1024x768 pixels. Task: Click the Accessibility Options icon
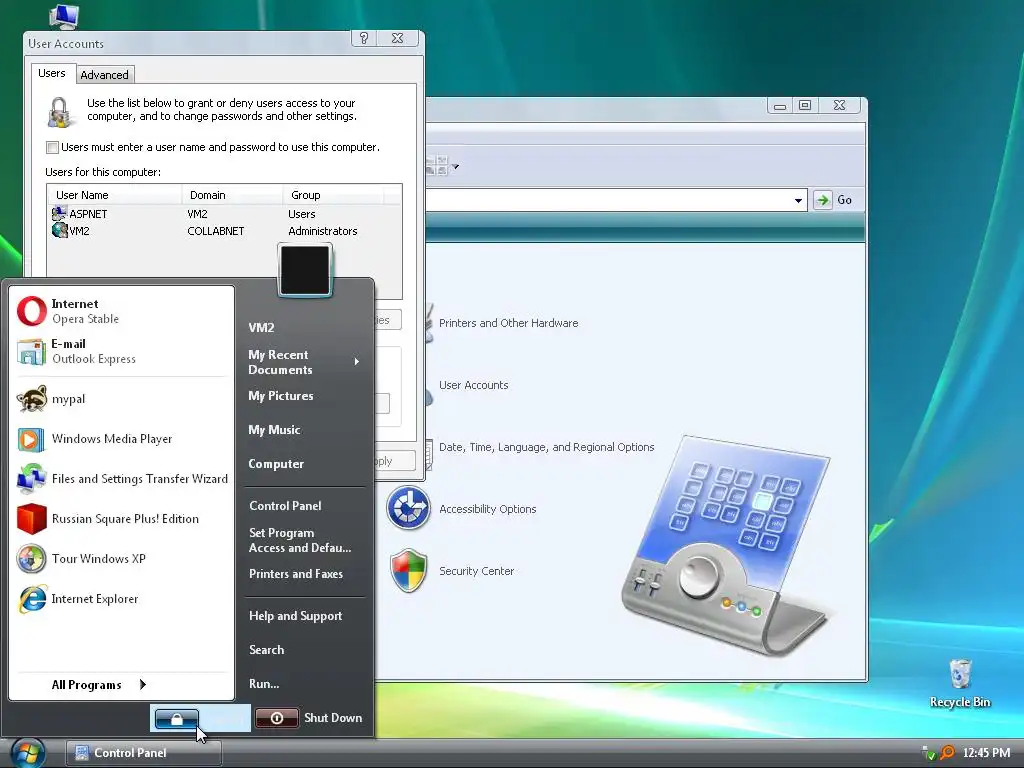click(x=408, y=508)
